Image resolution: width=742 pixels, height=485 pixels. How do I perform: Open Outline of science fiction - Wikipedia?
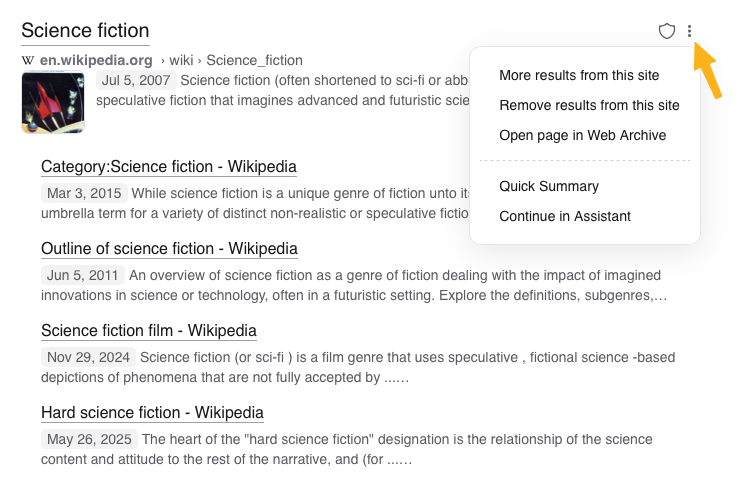point(169,248)
